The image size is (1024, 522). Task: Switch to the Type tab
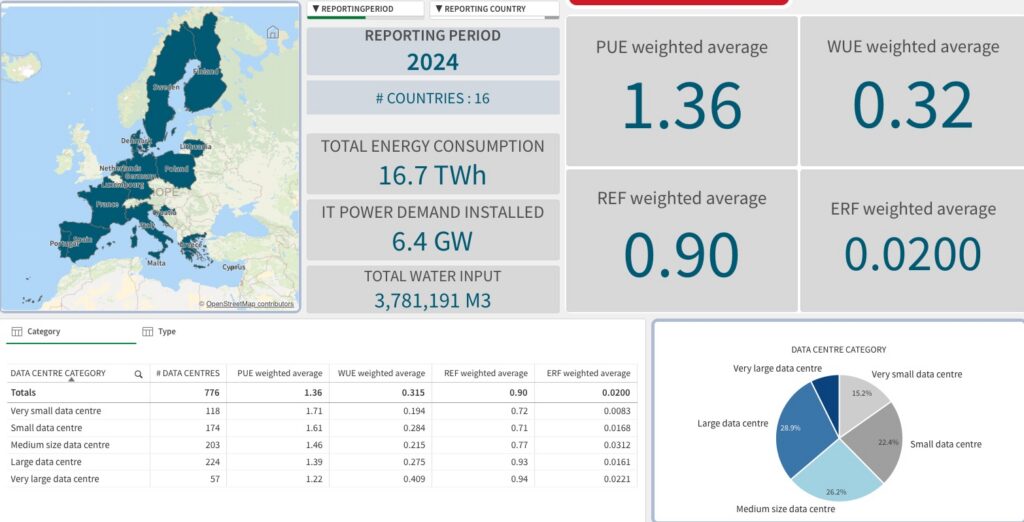pos(166,332)
